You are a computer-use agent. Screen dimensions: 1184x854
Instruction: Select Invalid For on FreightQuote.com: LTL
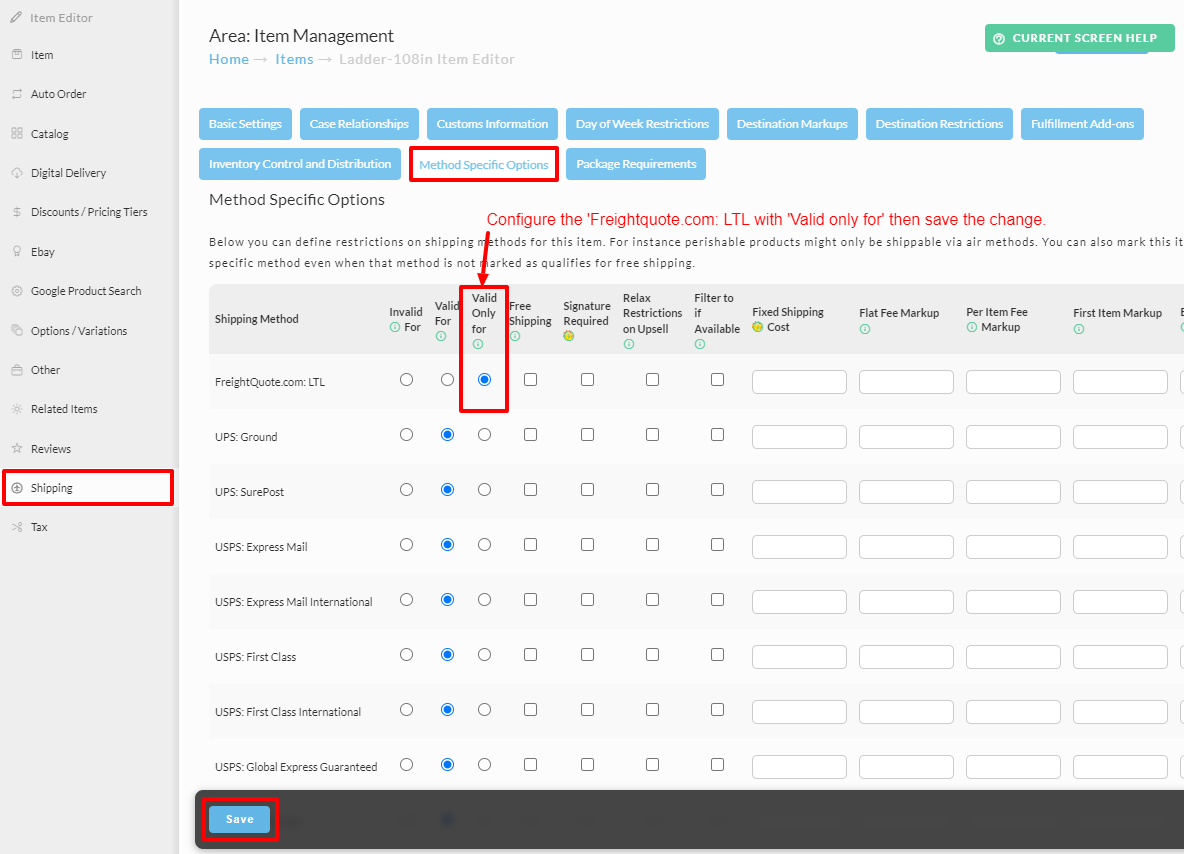click(x=406, y=380)
